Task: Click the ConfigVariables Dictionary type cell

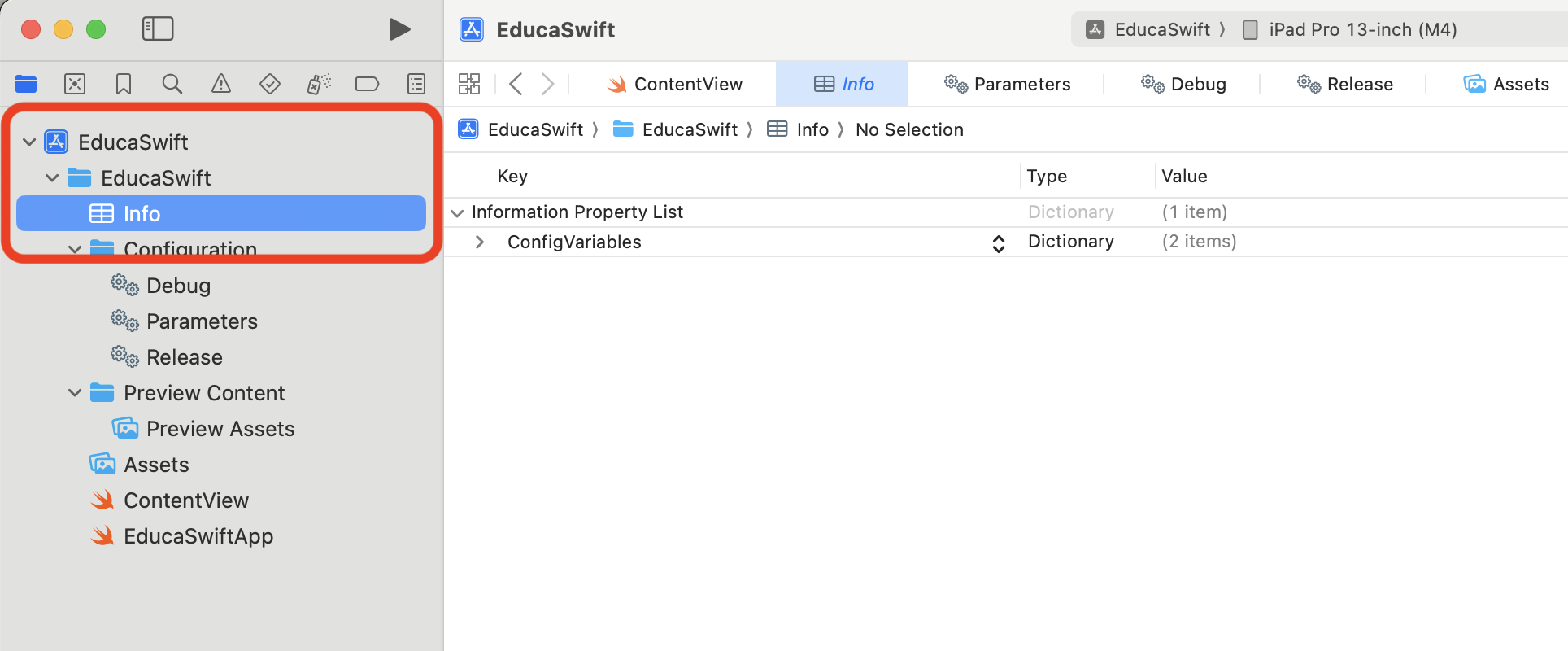Action: [x=1071, y=242]
